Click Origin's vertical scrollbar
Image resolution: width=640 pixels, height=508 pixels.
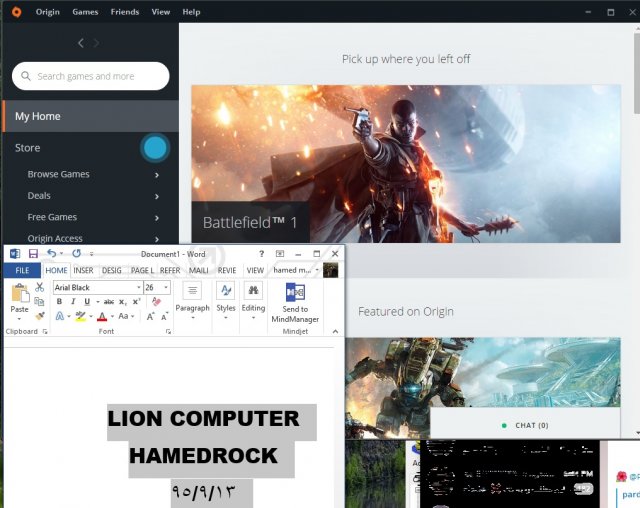tap(637, 73)
